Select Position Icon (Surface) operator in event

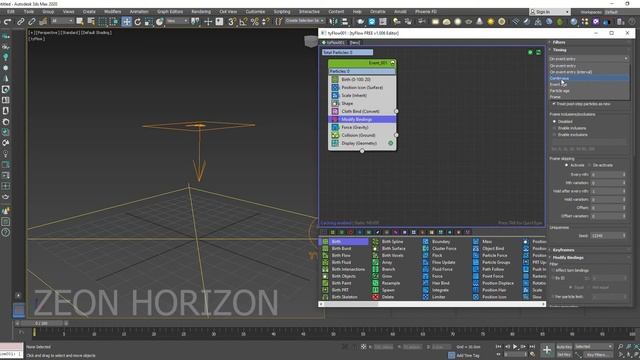362,87
